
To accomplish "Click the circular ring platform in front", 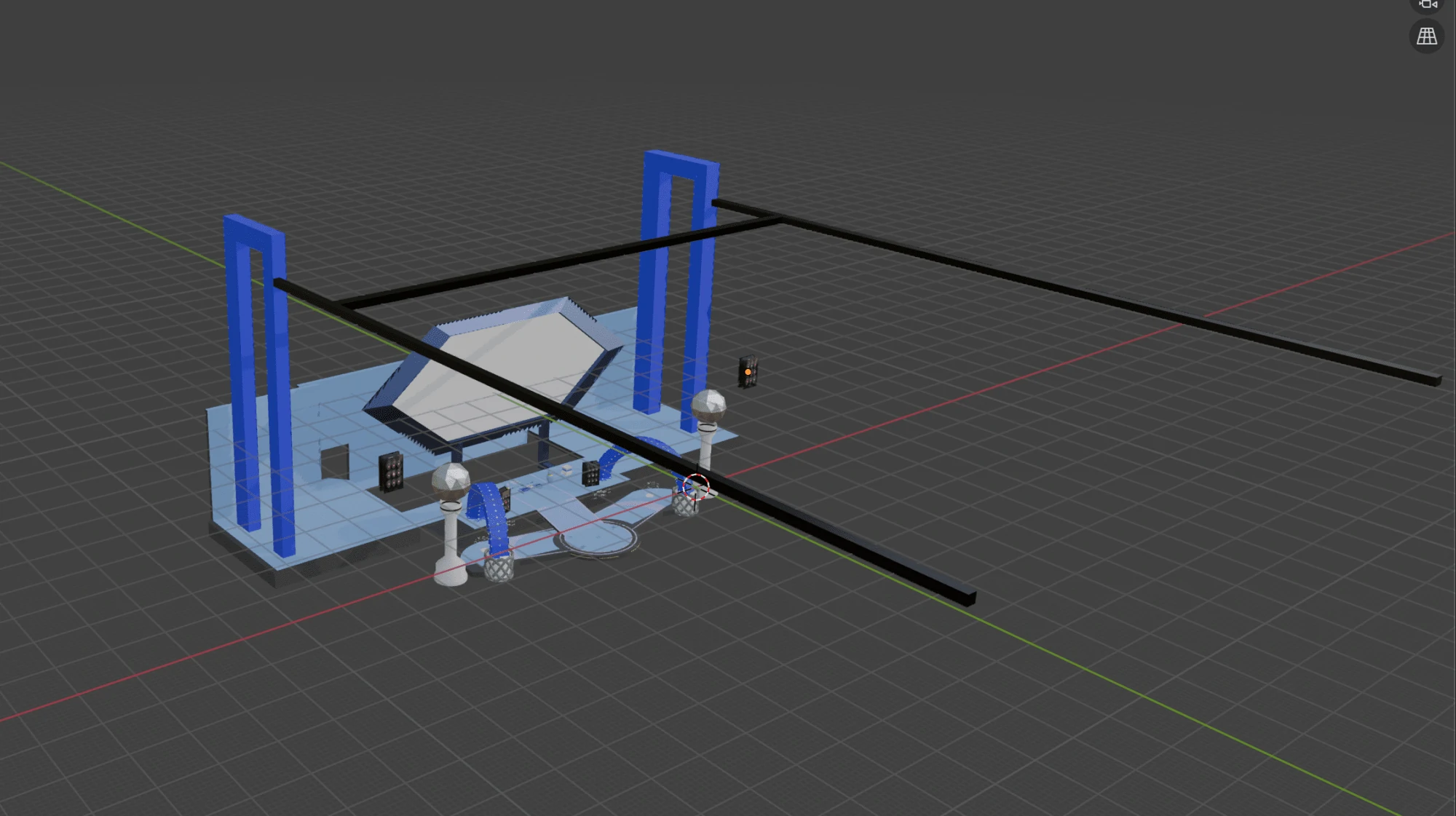I will point(597,540).
